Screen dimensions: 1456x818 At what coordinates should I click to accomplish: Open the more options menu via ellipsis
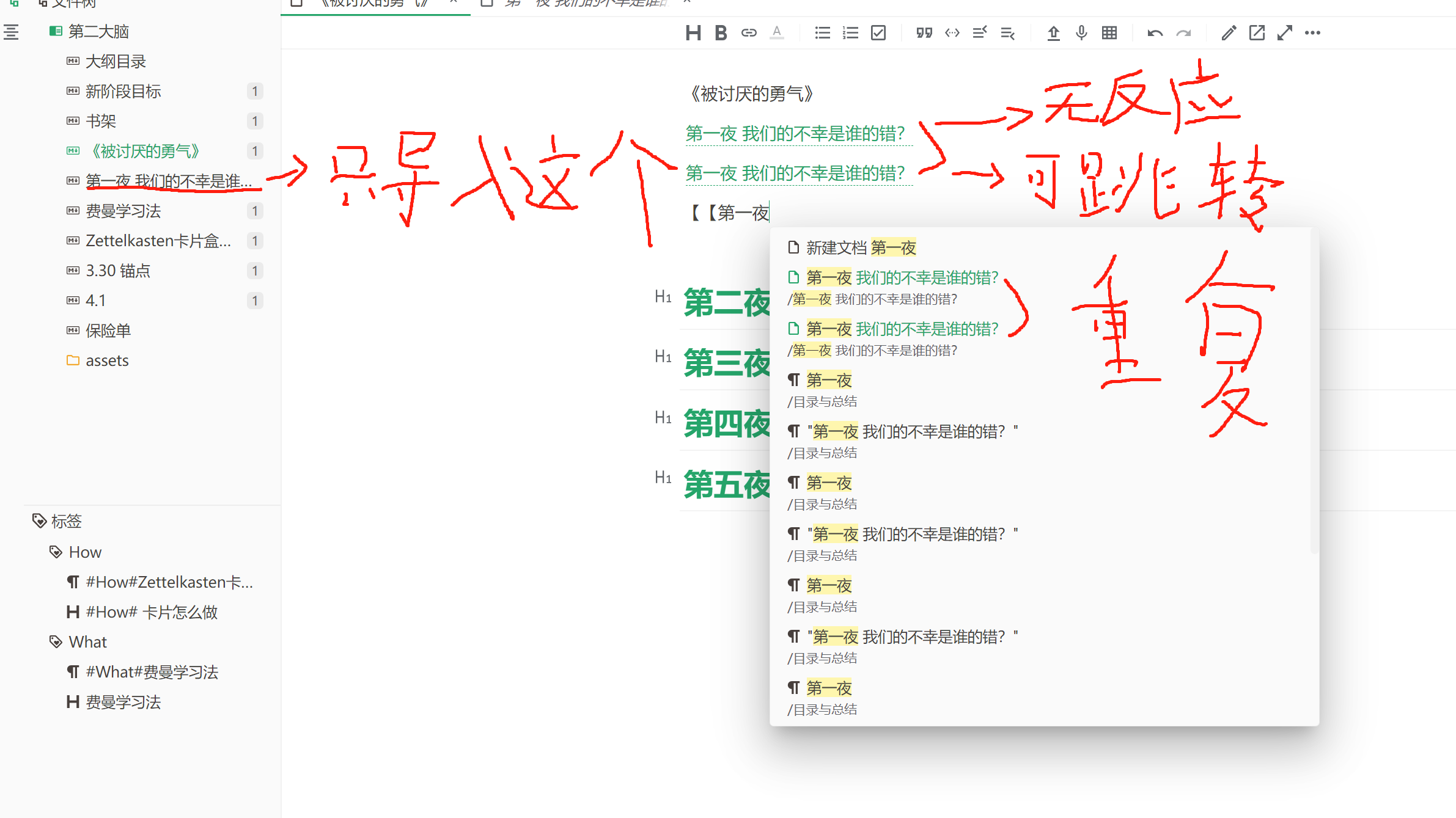[x=1312, y=33]
